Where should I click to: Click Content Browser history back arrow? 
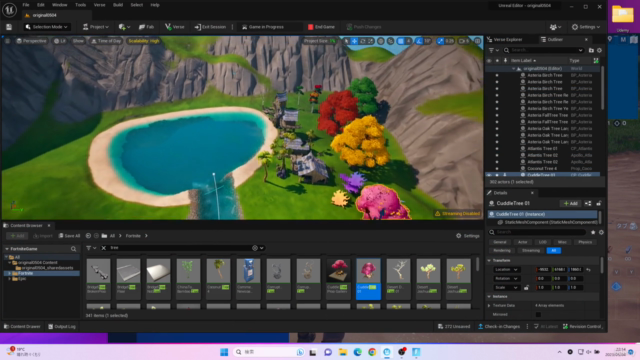click(88, 236)
